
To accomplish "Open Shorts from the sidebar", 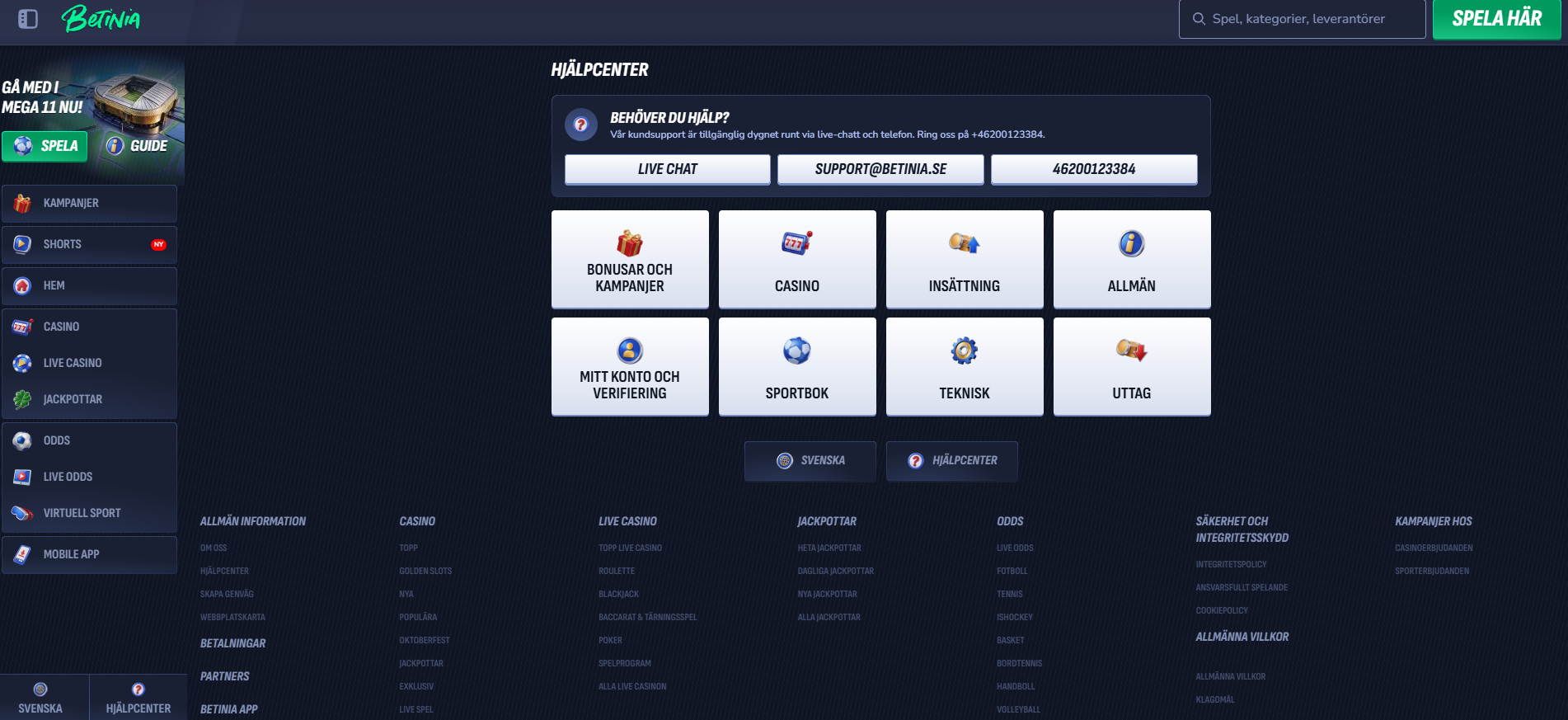I will (x=89, y=245).
